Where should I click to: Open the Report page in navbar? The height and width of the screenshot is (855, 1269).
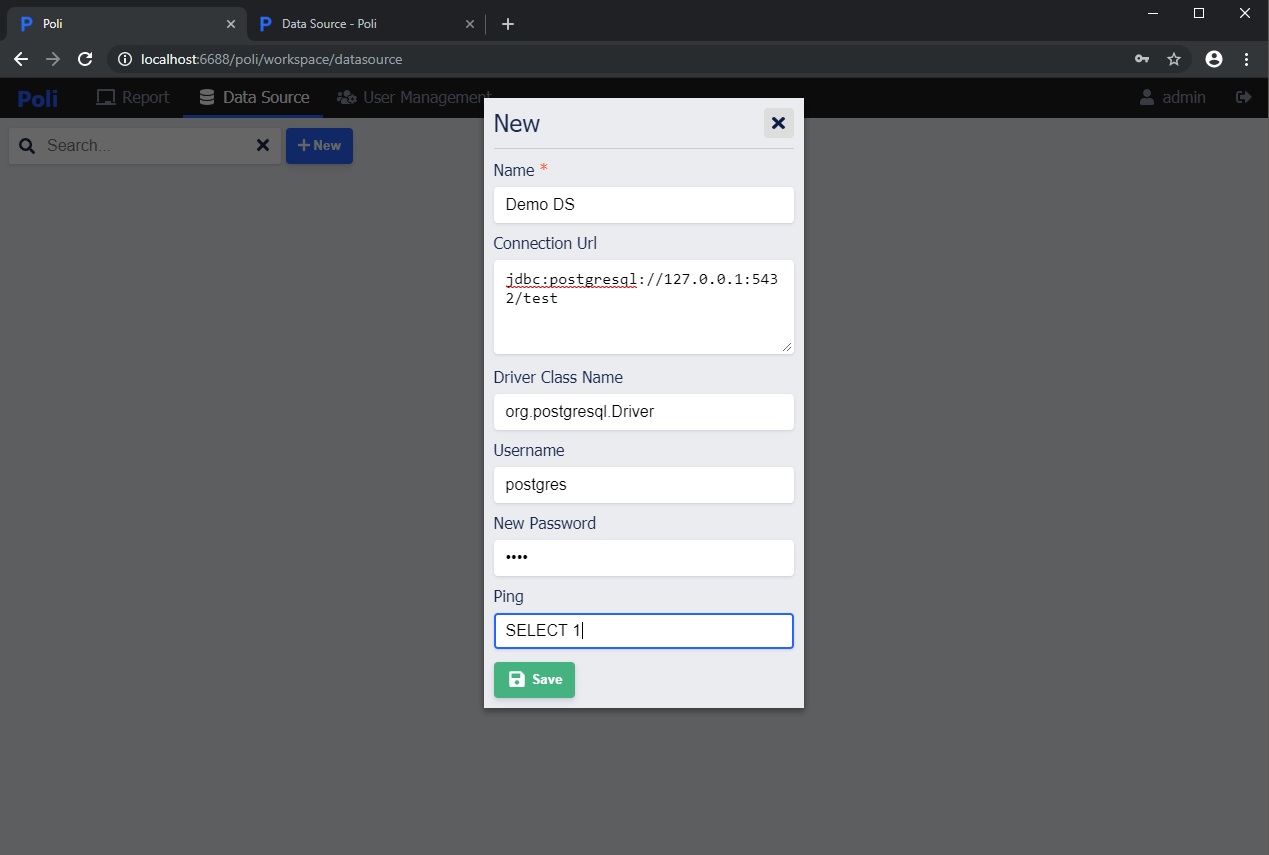click(133, 98)
